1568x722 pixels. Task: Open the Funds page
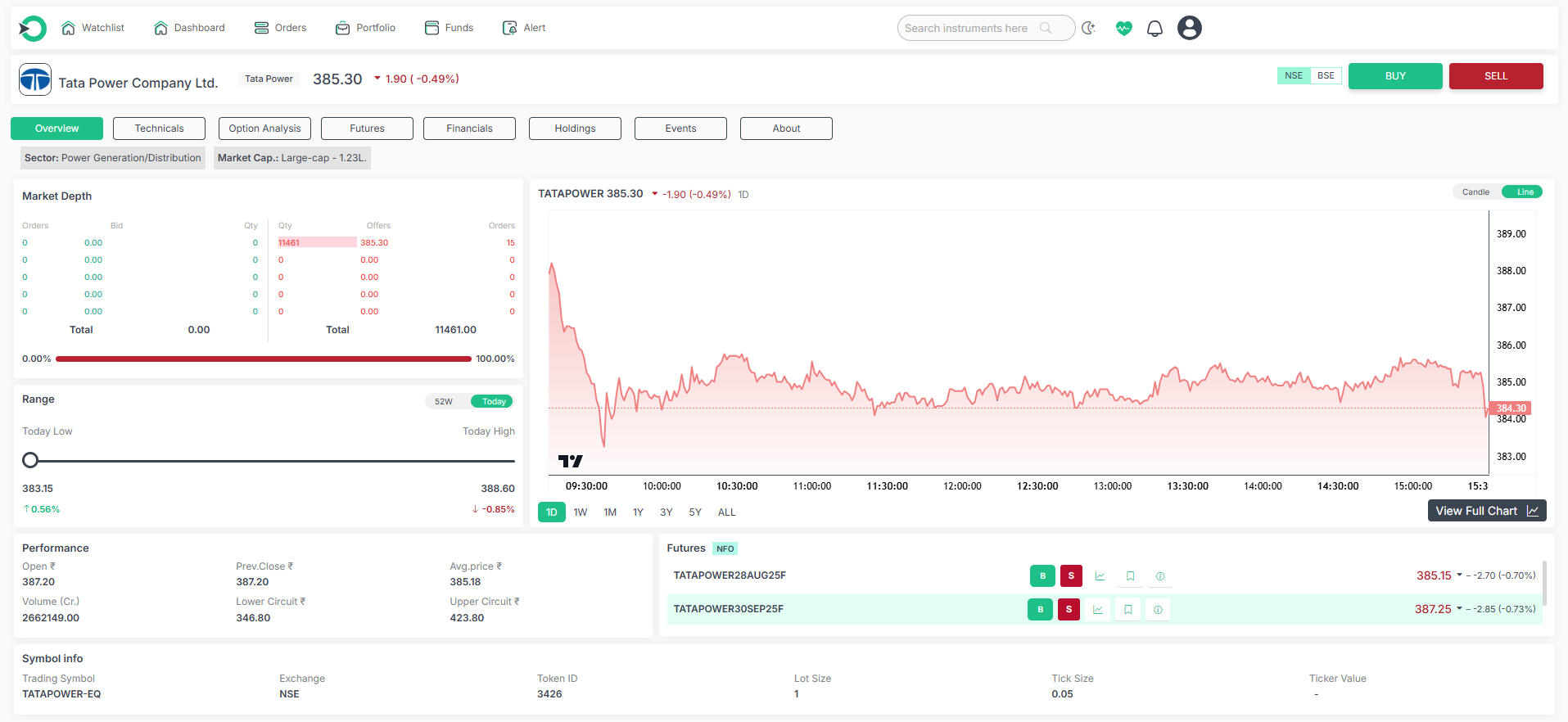pos(449,28)
